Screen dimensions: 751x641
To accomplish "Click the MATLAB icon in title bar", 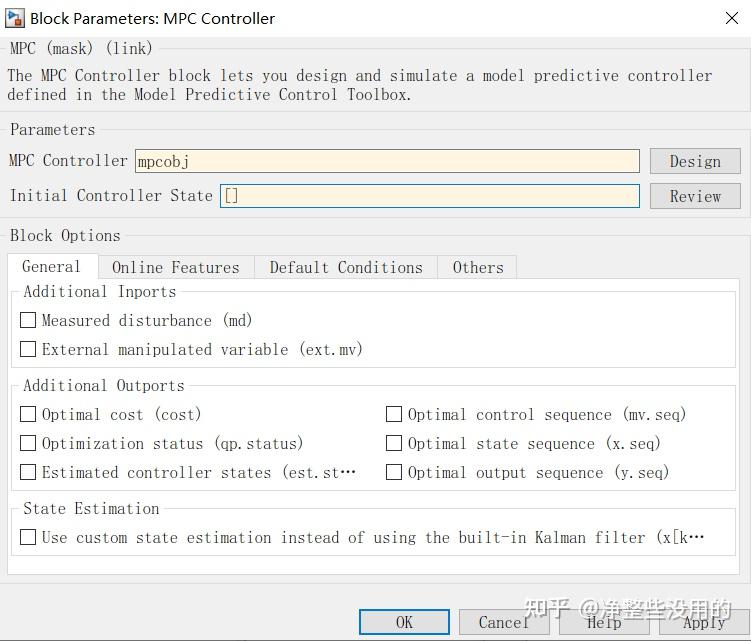I will point(14,18).
